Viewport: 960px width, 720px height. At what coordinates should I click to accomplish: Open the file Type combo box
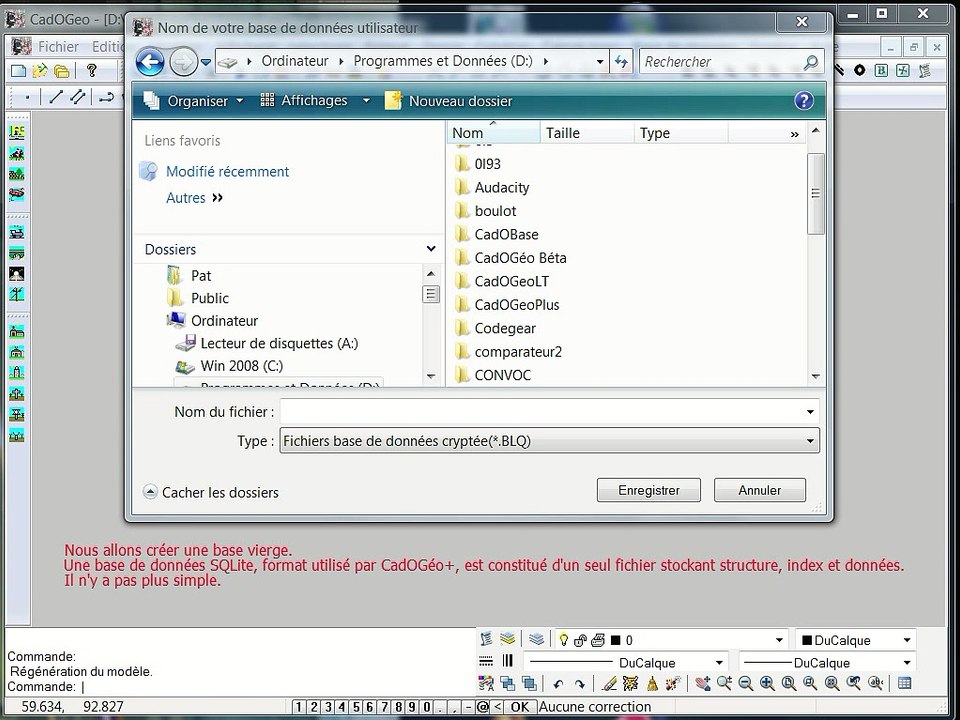click(549, 441)
